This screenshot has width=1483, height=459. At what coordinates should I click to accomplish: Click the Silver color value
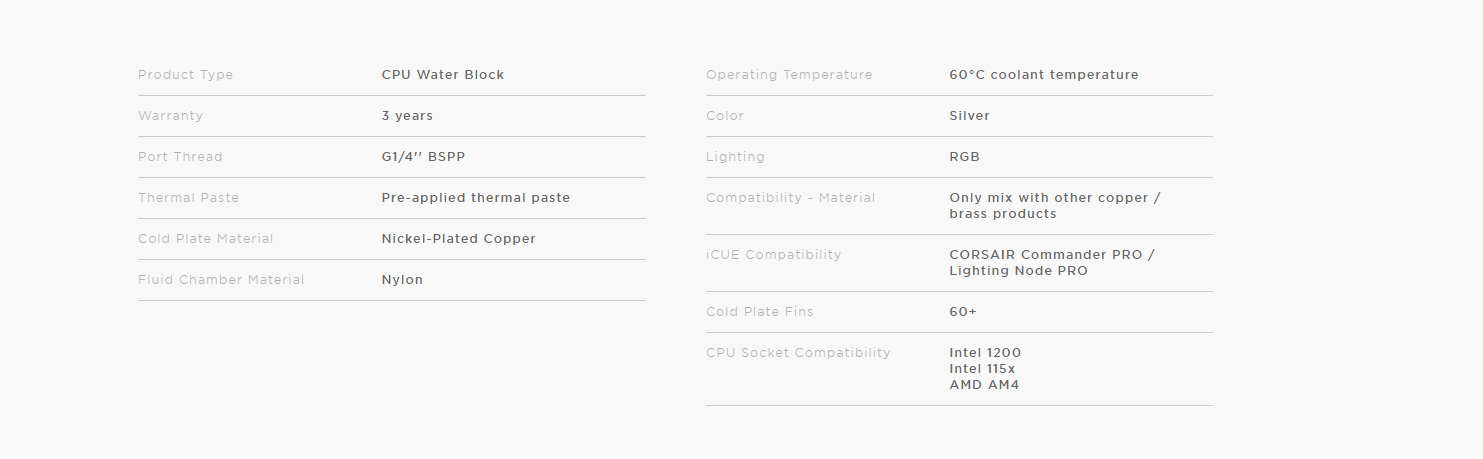970,116
